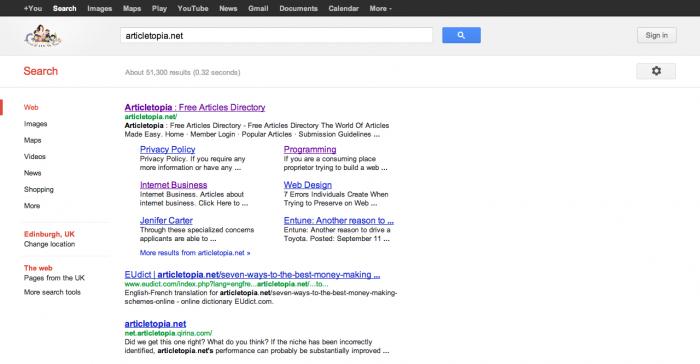Filter results by Maps in sidebar
Viewport: 700px width, 364px height.
click(x=33, y=140)
